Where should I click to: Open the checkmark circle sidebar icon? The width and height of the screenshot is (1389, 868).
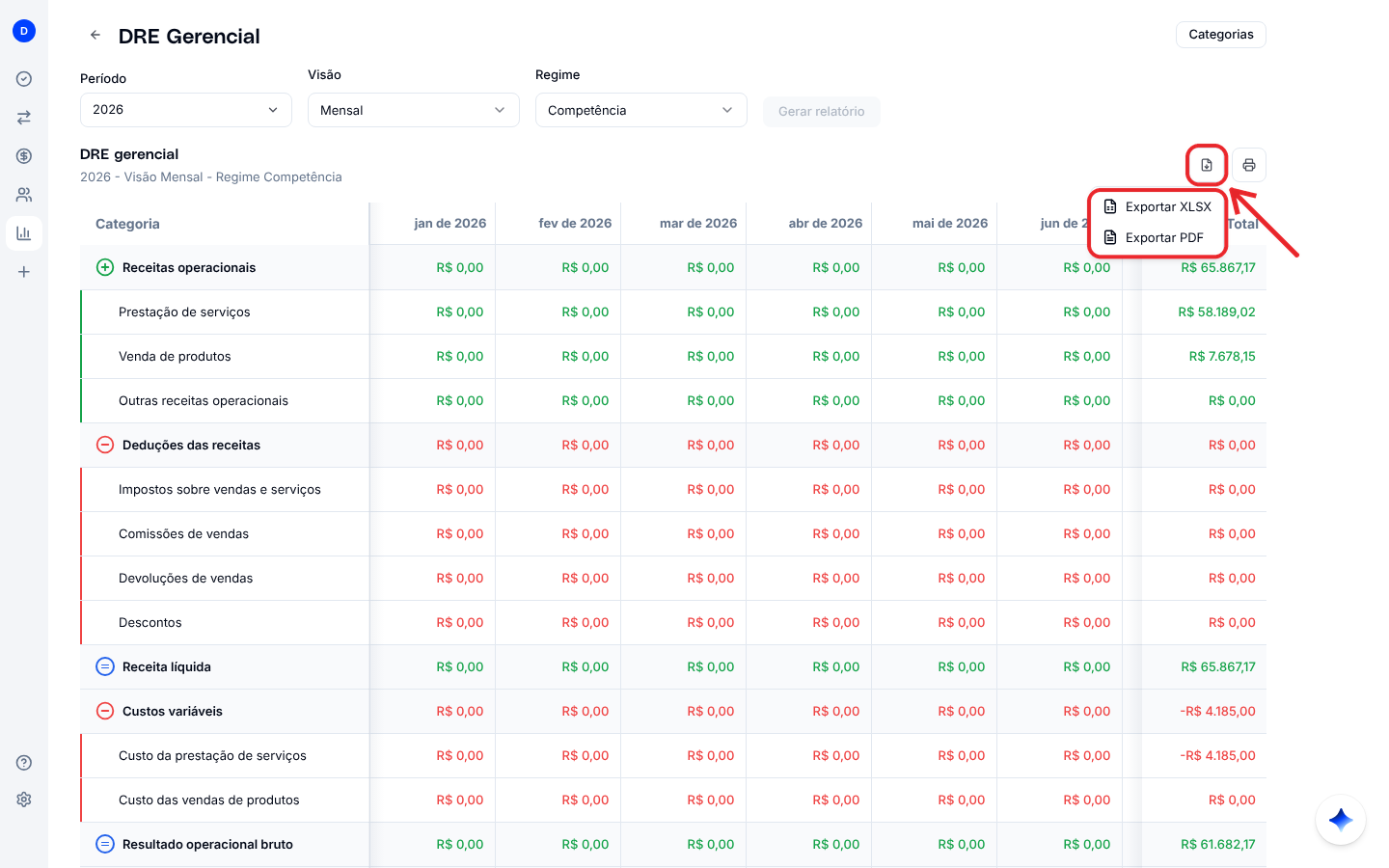[x=24, y=79]
